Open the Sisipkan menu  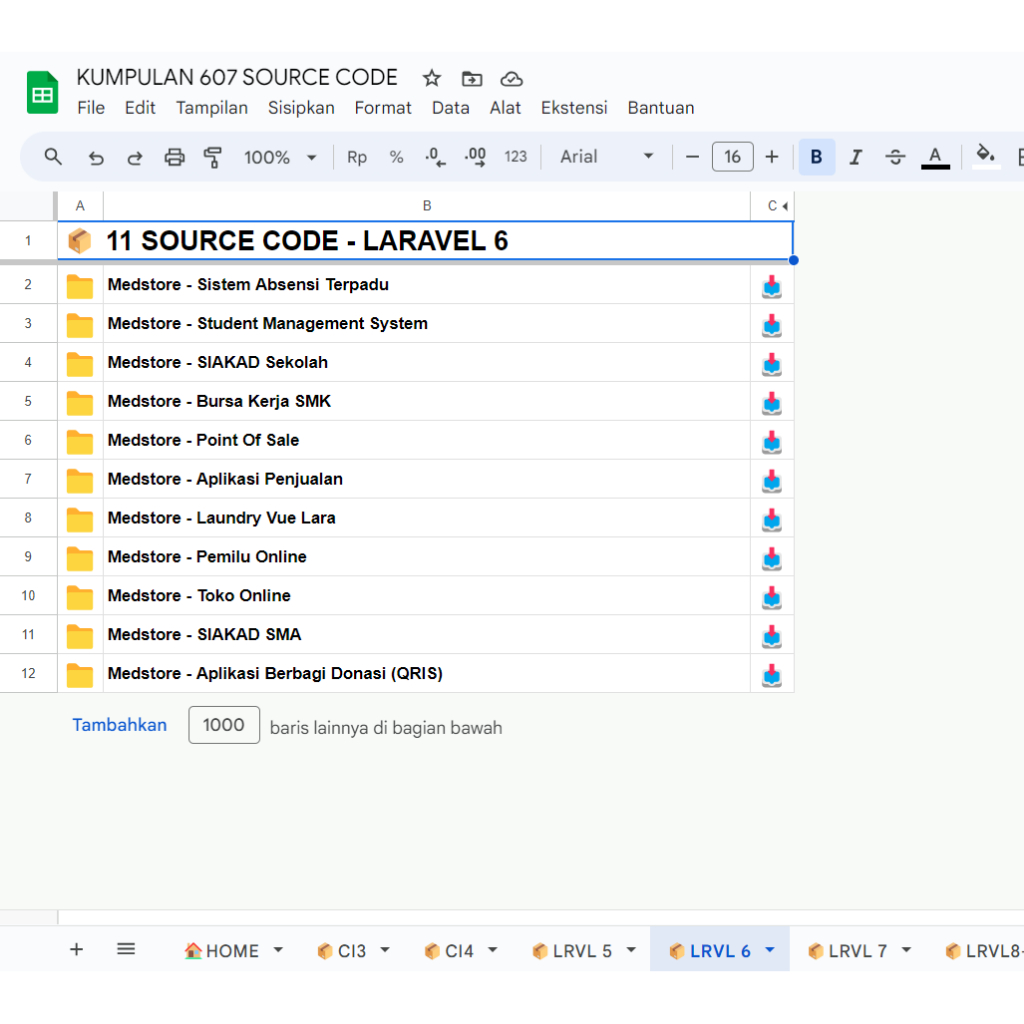click(301, 108)
